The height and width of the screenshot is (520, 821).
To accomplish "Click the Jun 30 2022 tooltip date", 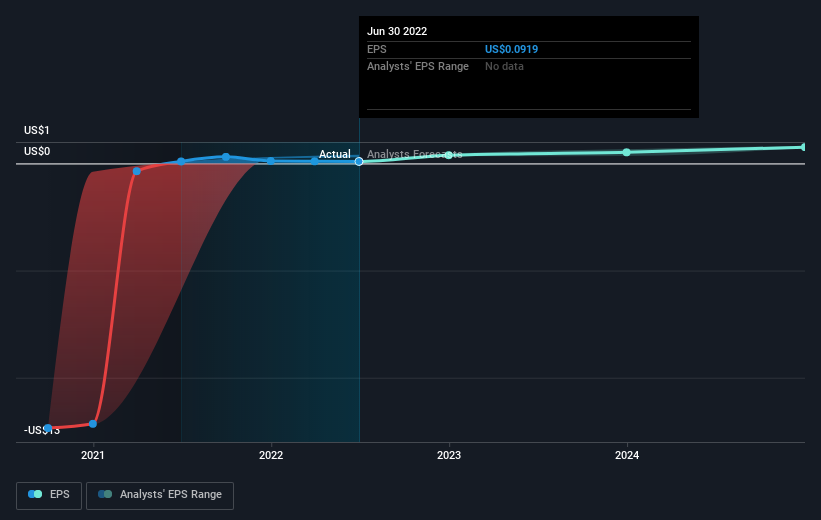I will (397, 31).
